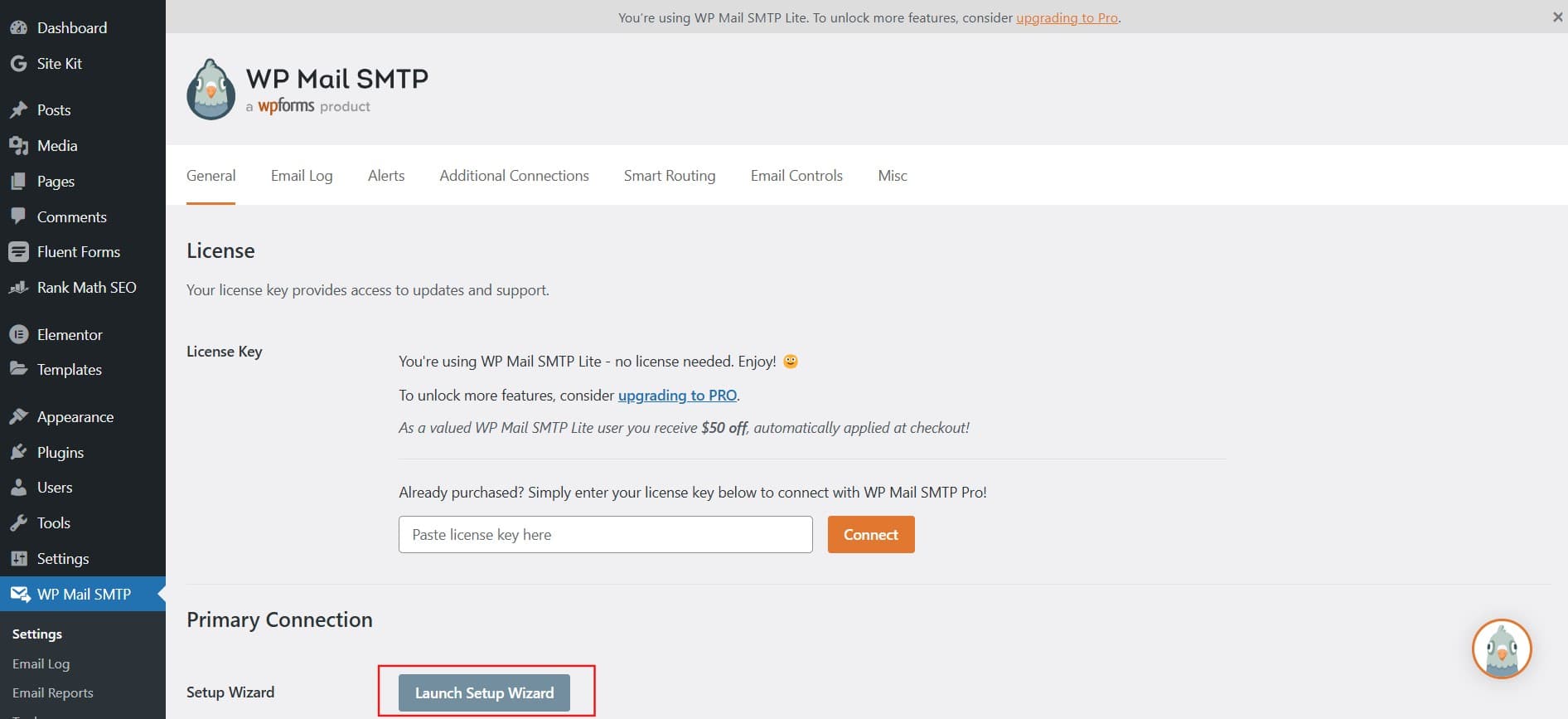The image size is (1568, 719).
Task: Open the floating pigeon help mascot
Action: pyautogui.click(x=1502, y=649)
